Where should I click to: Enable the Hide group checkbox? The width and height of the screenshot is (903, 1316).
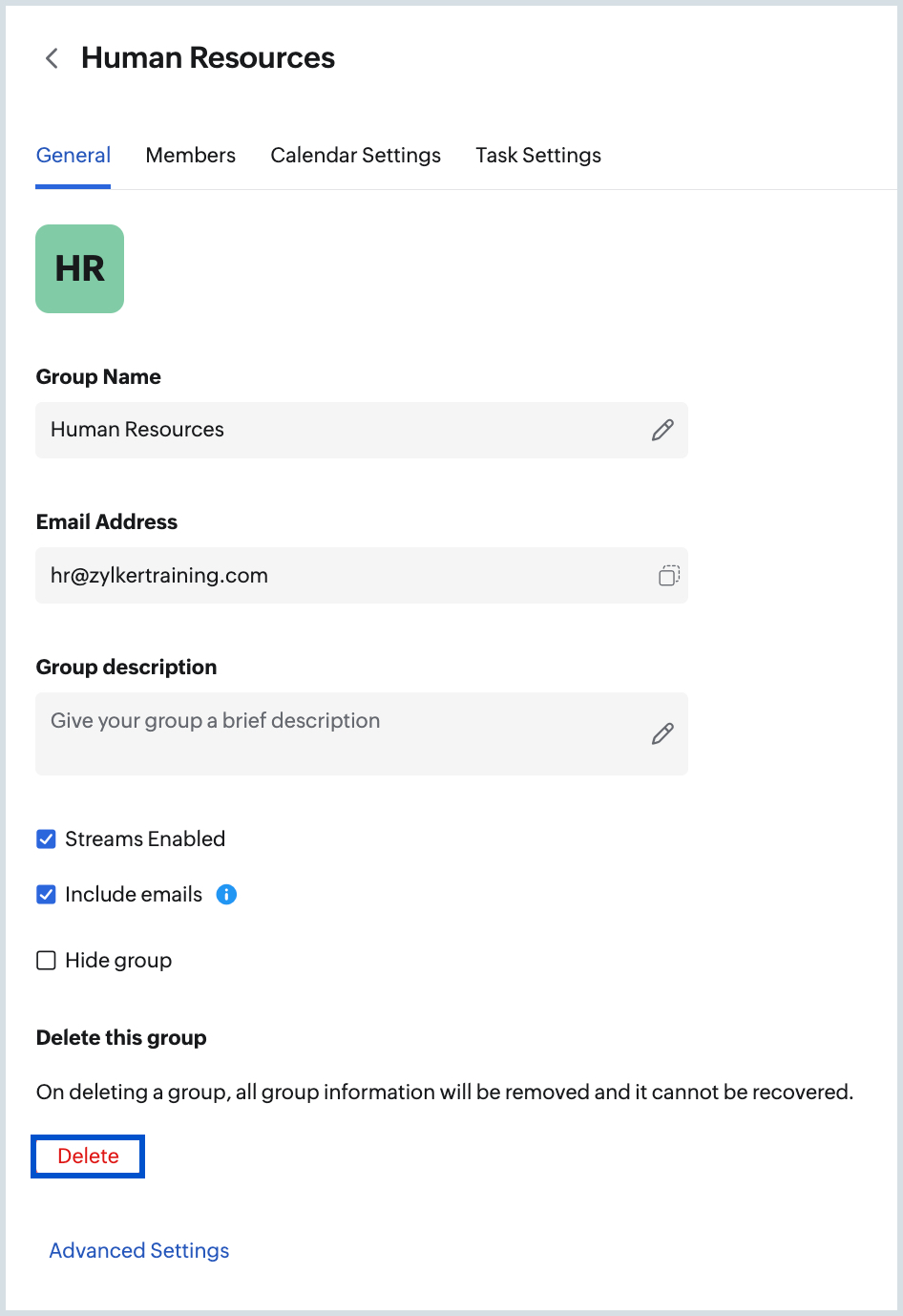(46, 960)
